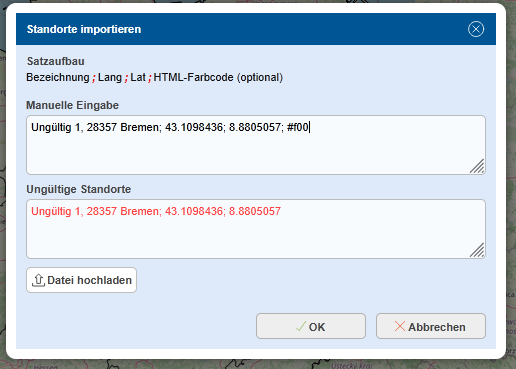Click the Manuelle Eingabe label

click(72, 105)
